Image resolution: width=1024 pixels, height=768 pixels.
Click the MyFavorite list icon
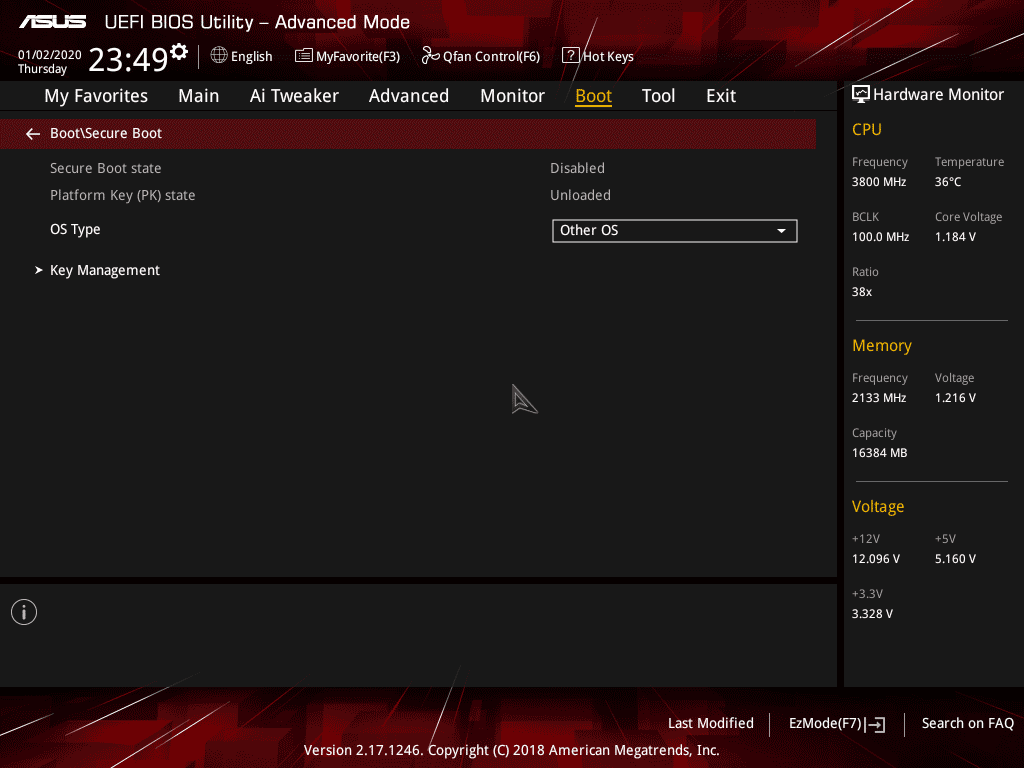tap(303, 56)
